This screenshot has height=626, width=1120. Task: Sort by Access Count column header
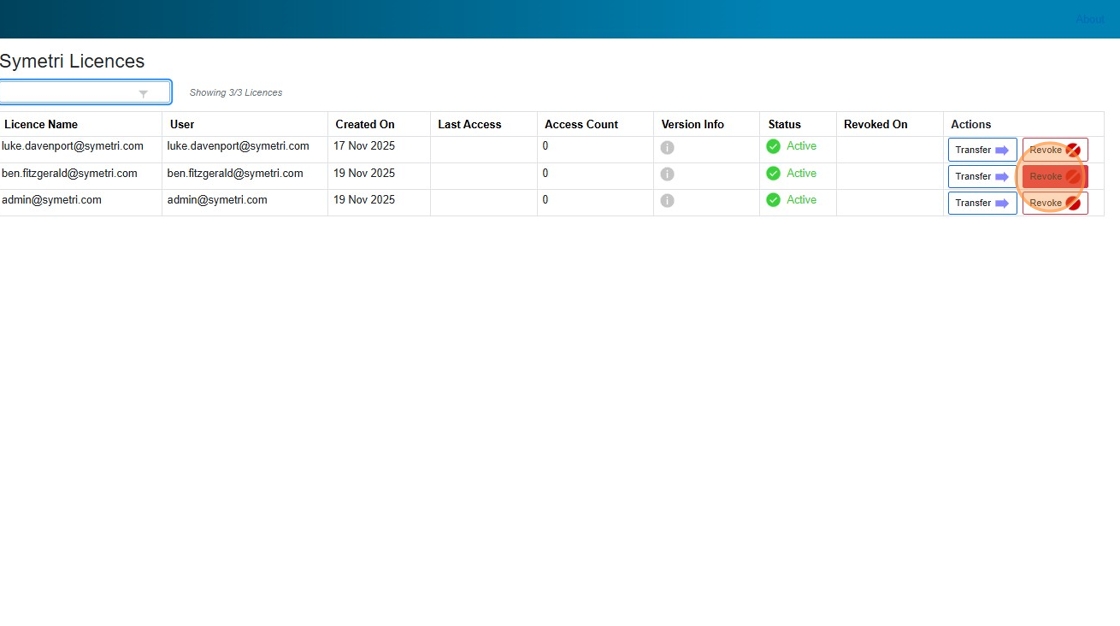[x=581, y=125]
